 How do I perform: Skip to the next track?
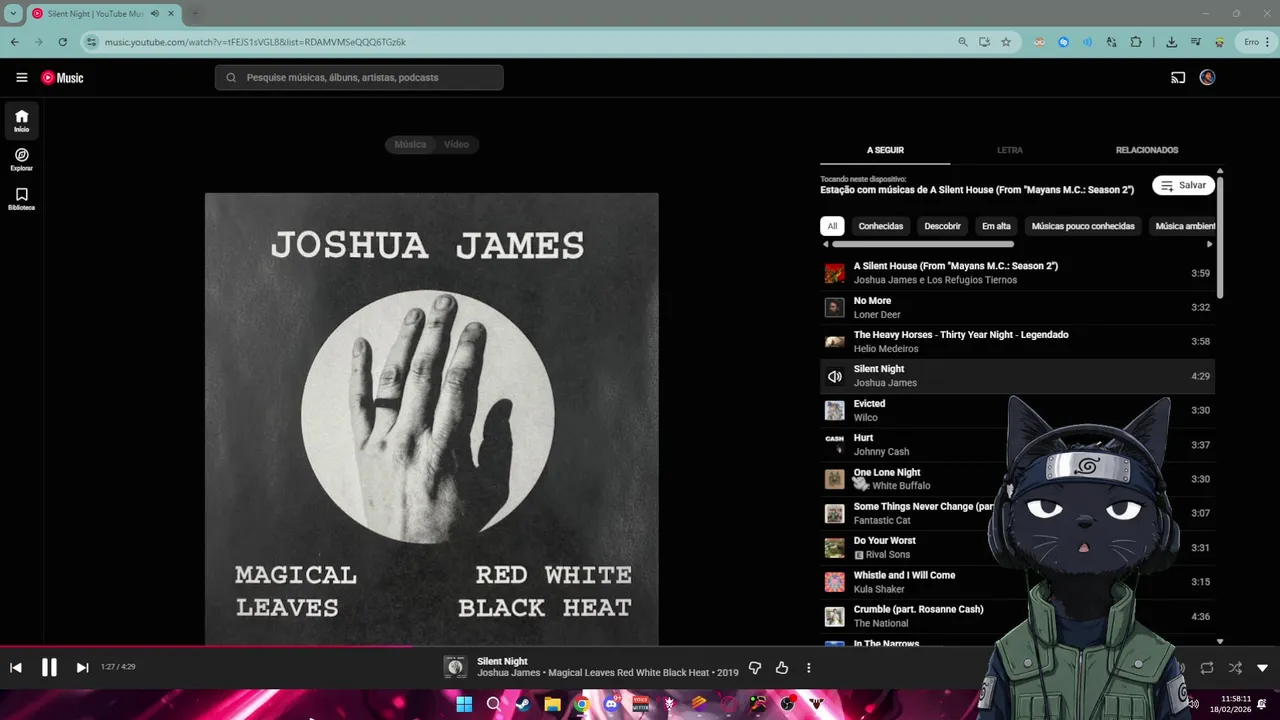click(x=82, y=668)
